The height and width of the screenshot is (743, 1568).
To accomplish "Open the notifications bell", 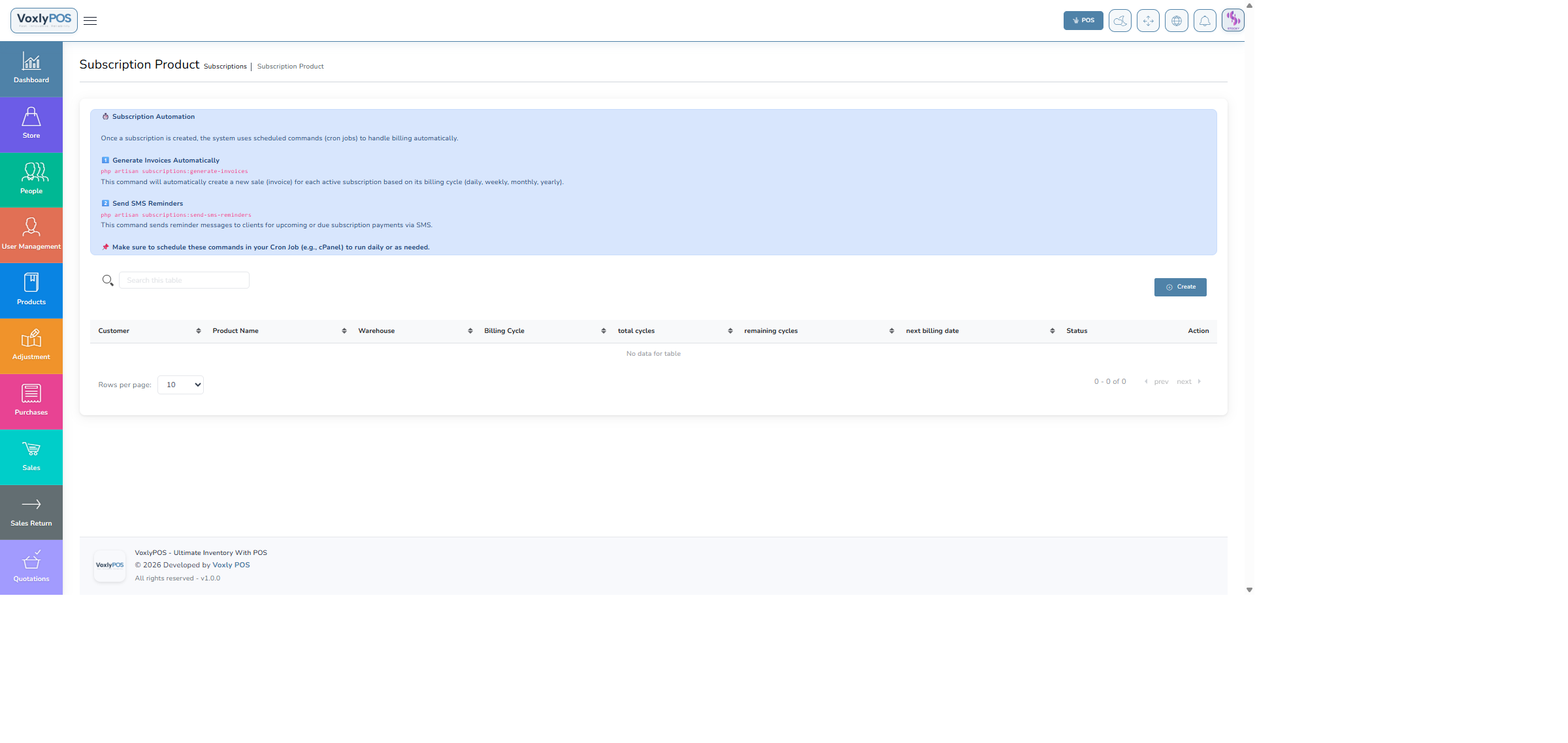I will coord(1204,21).
